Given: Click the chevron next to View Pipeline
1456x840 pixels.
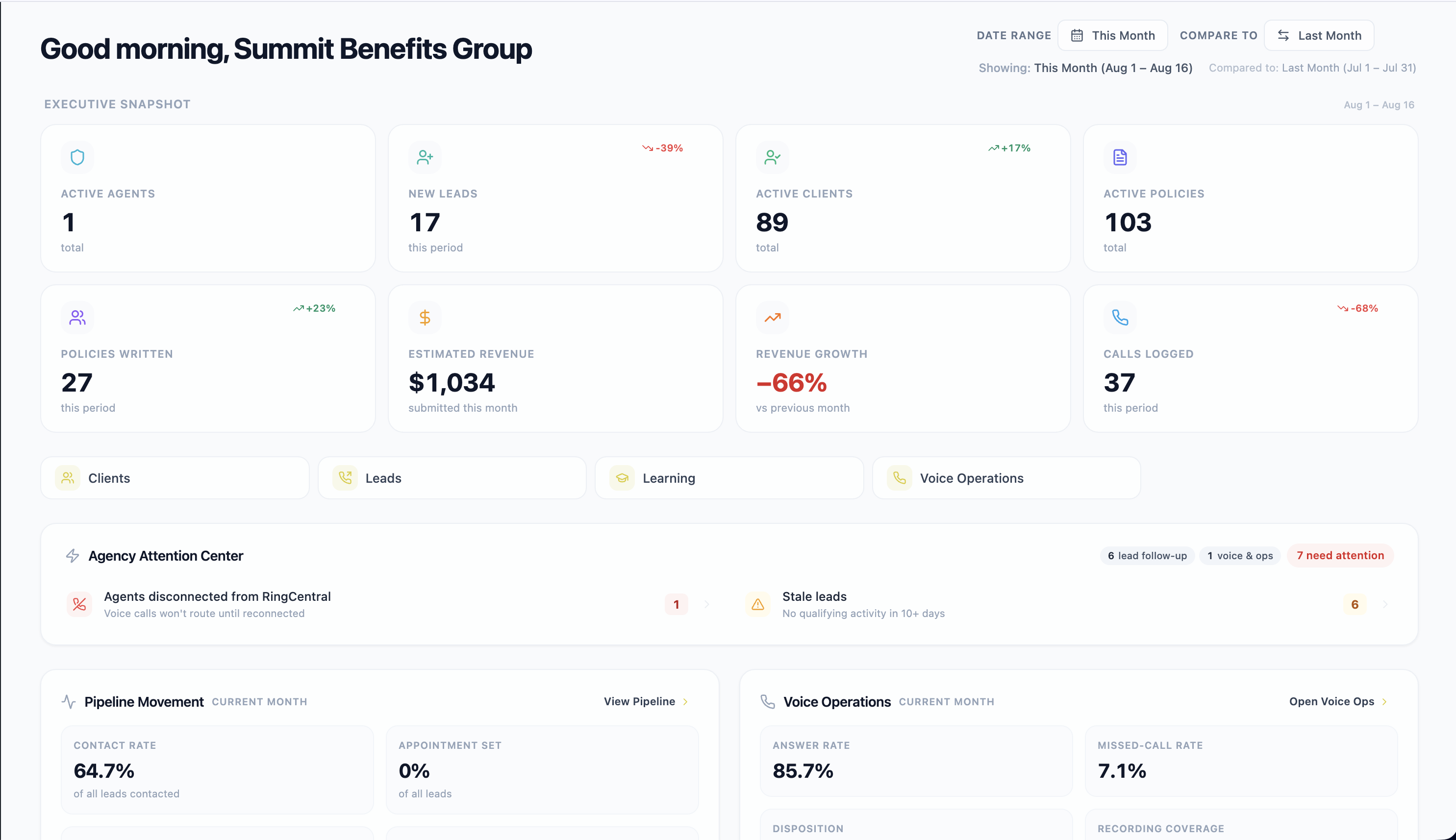Looking at the screenshot, I should click(685, 702).
